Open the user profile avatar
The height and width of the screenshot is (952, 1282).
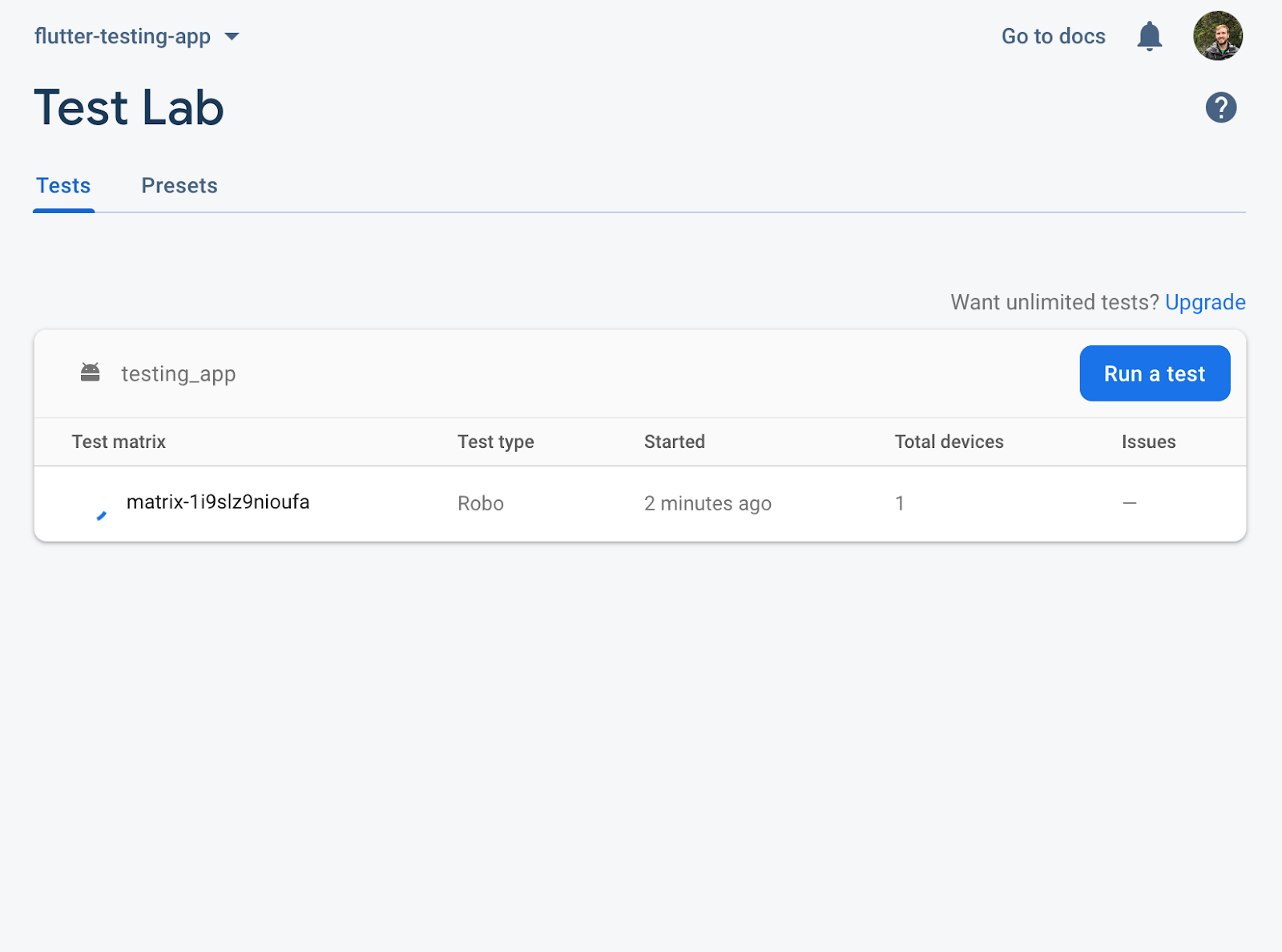point(1219,35)
